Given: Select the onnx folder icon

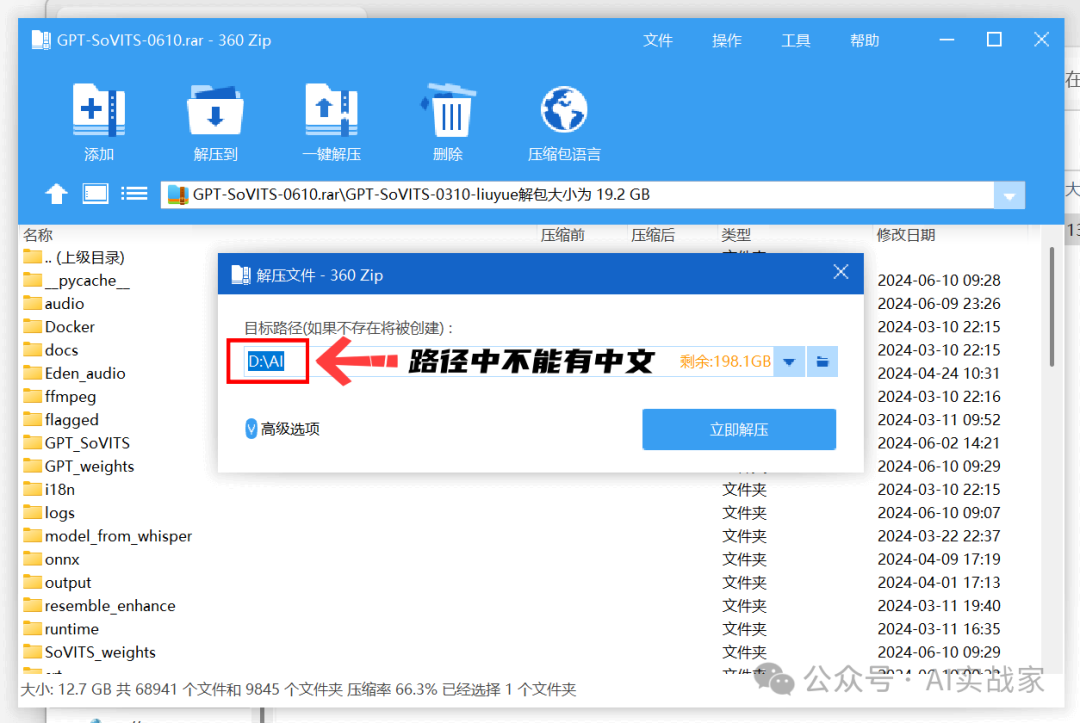Looking at the screenshot, I should (x=32, y=558).
